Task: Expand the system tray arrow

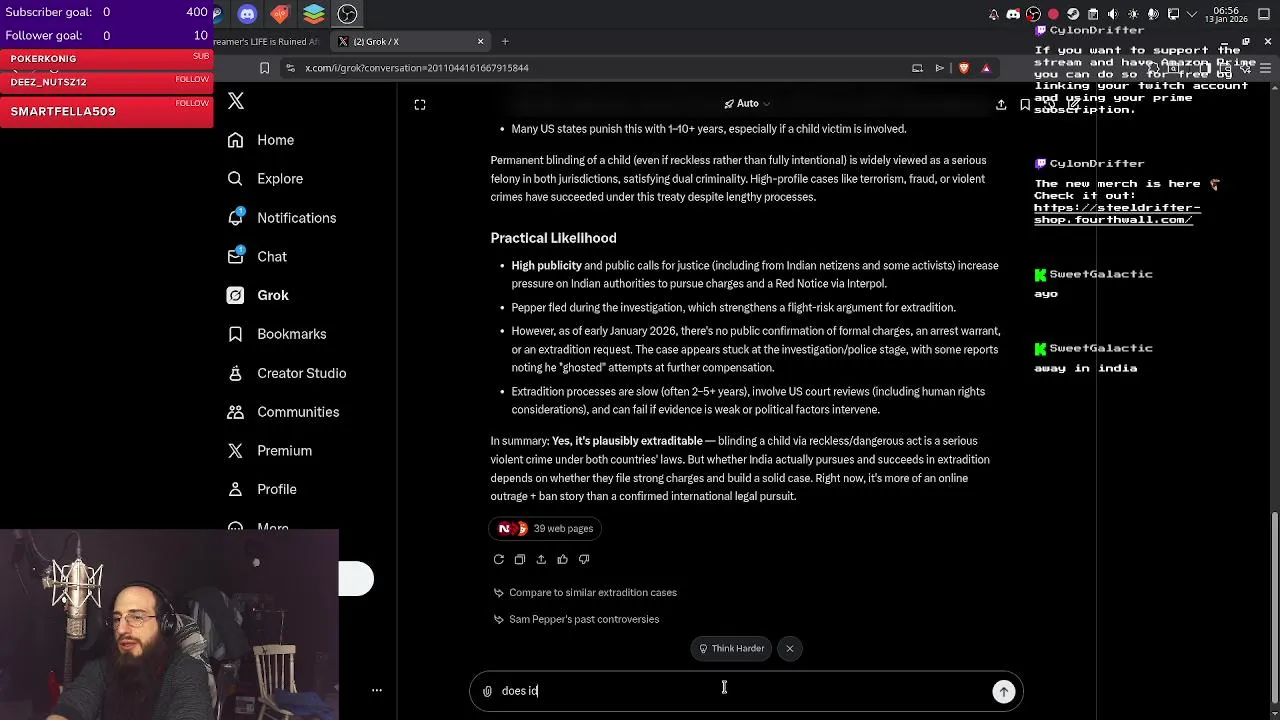Action: 1192,14
